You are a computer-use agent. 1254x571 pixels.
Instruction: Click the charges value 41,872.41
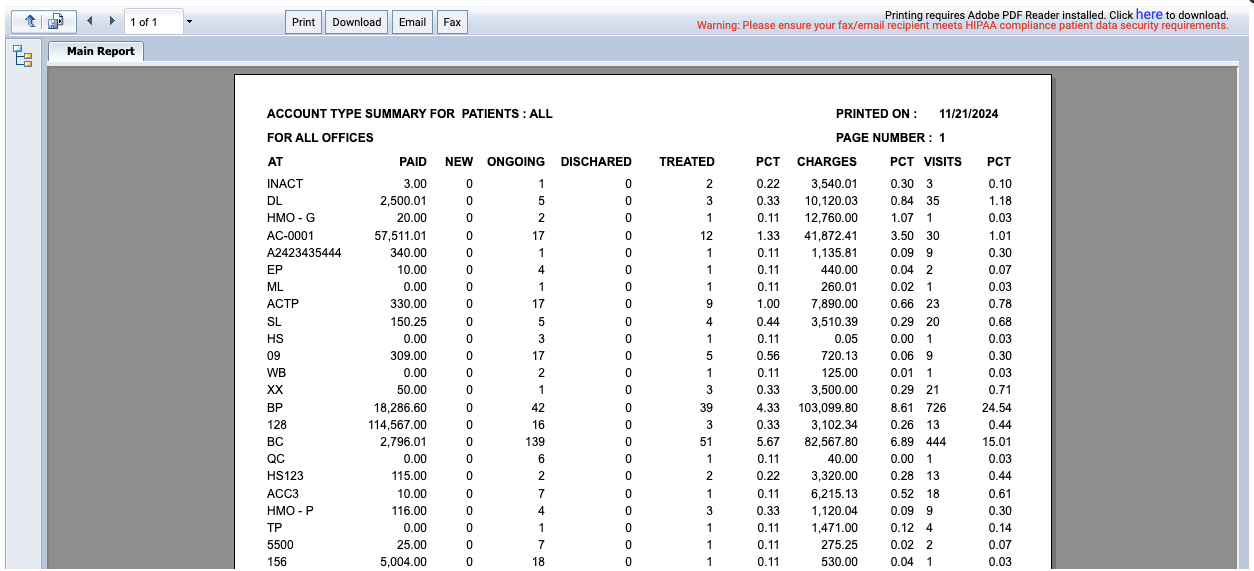click(x=830, y=236)
